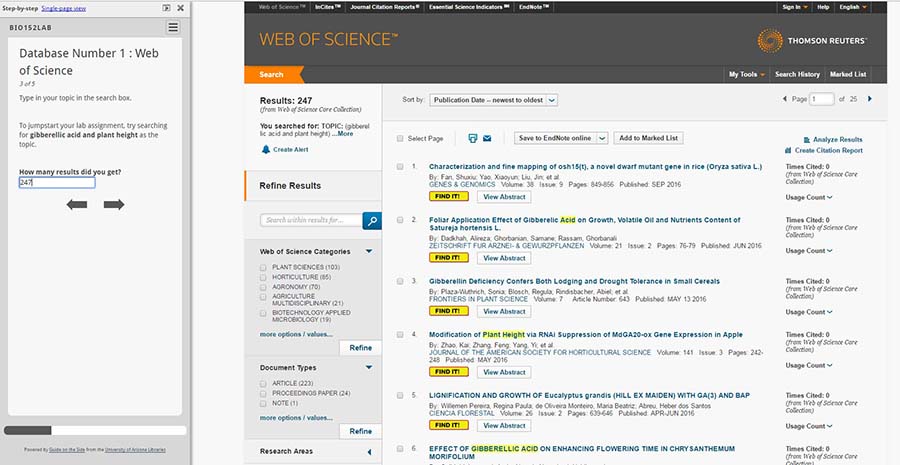Collapse Document Types section
Viewport: 900px width, 465px height.
click(x=369, y=367)
